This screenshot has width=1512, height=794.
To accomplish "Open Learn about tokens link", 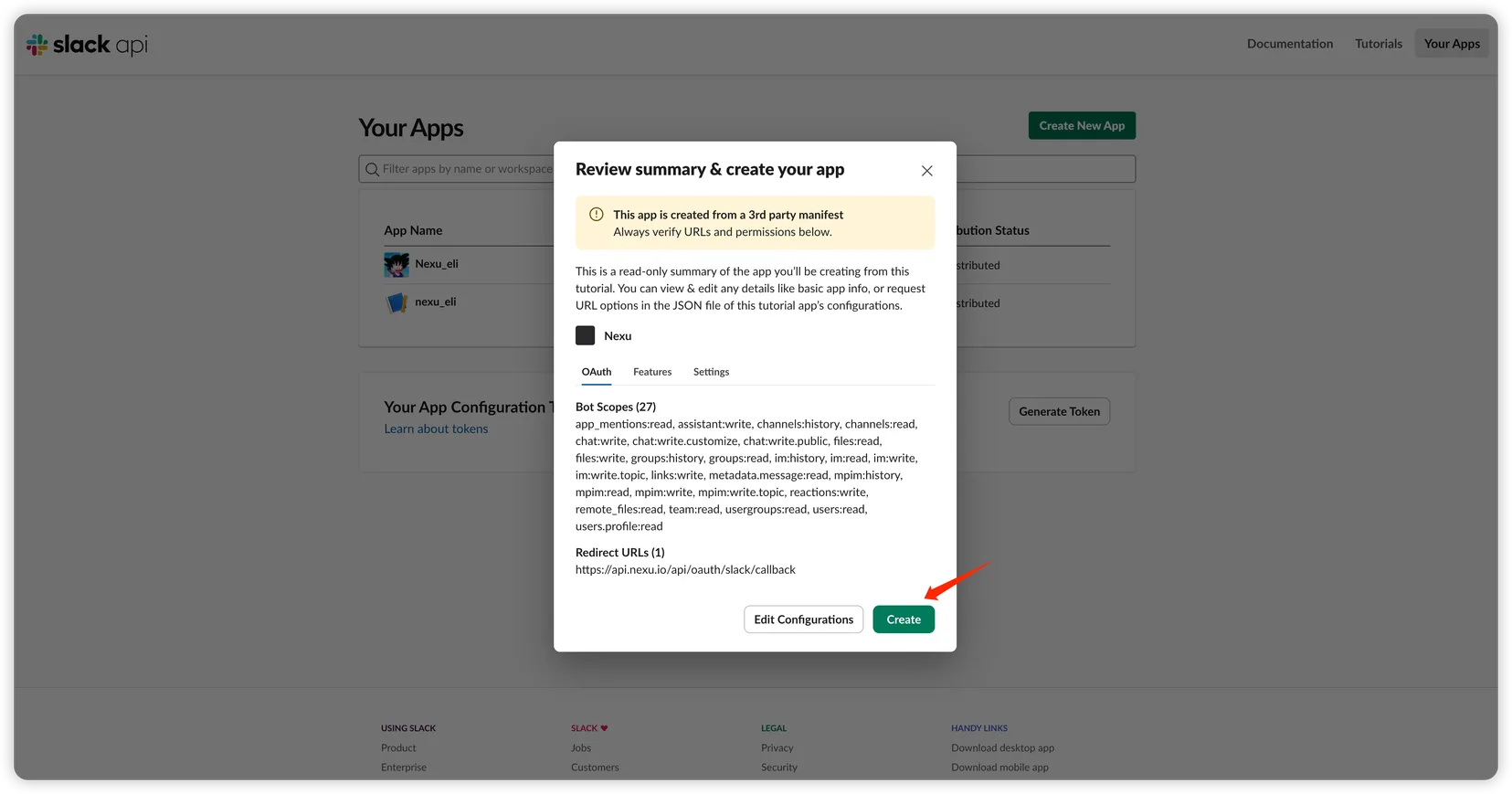I will 436,429.
